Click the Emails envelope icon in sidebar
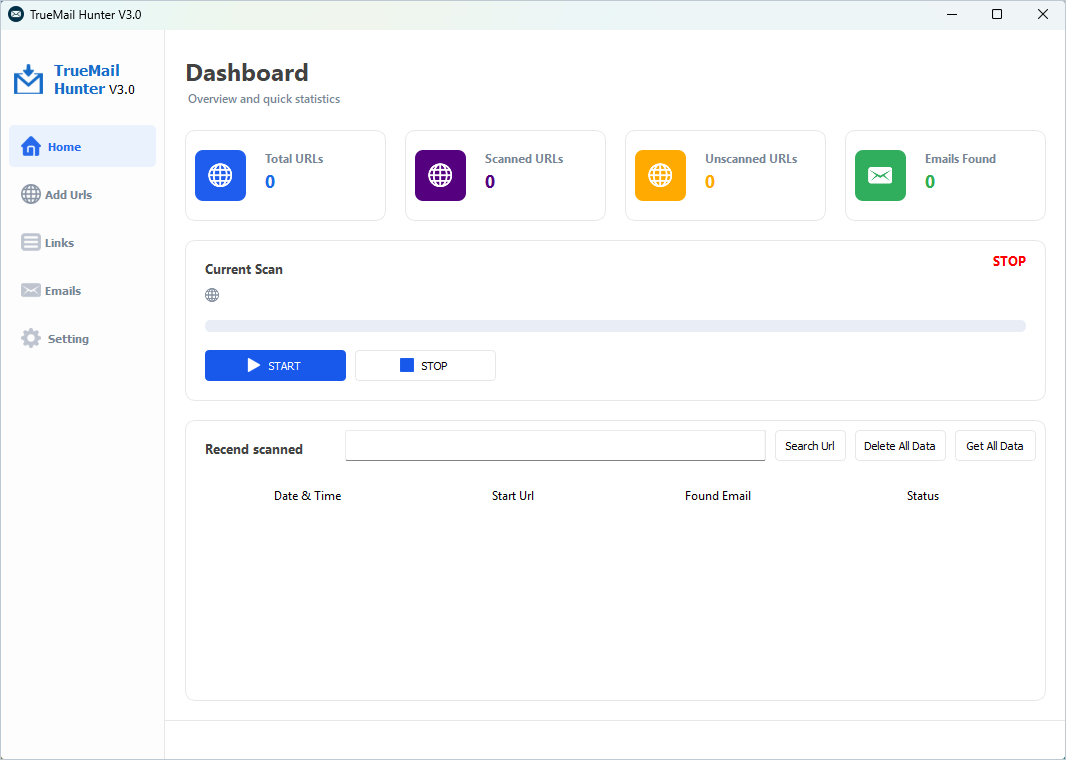Image resolution: width=1066 pixels, height=760 pixels. (x=31, y=290)
